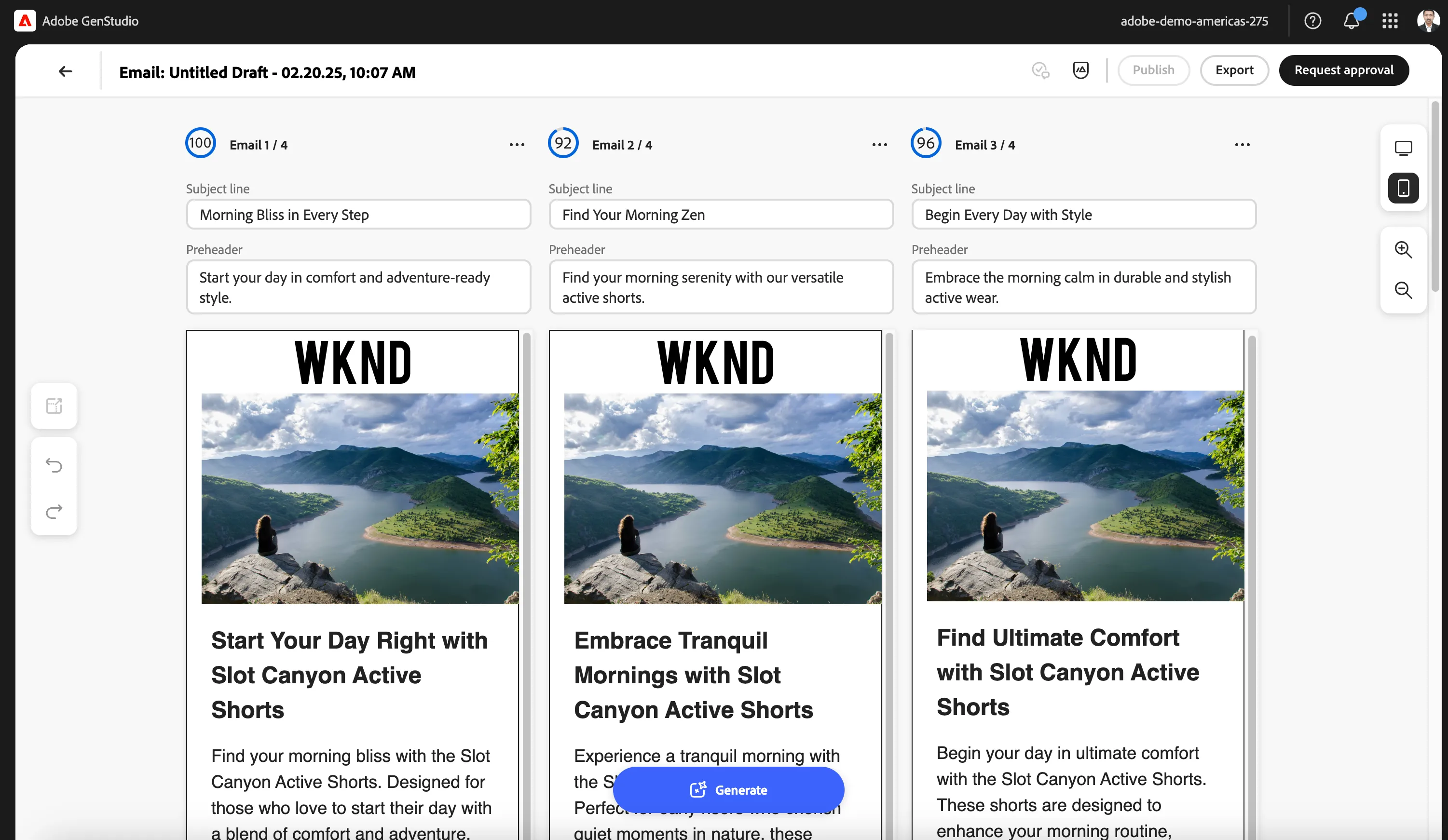Open more options for Email 2 / 4

tap(879, 145)
